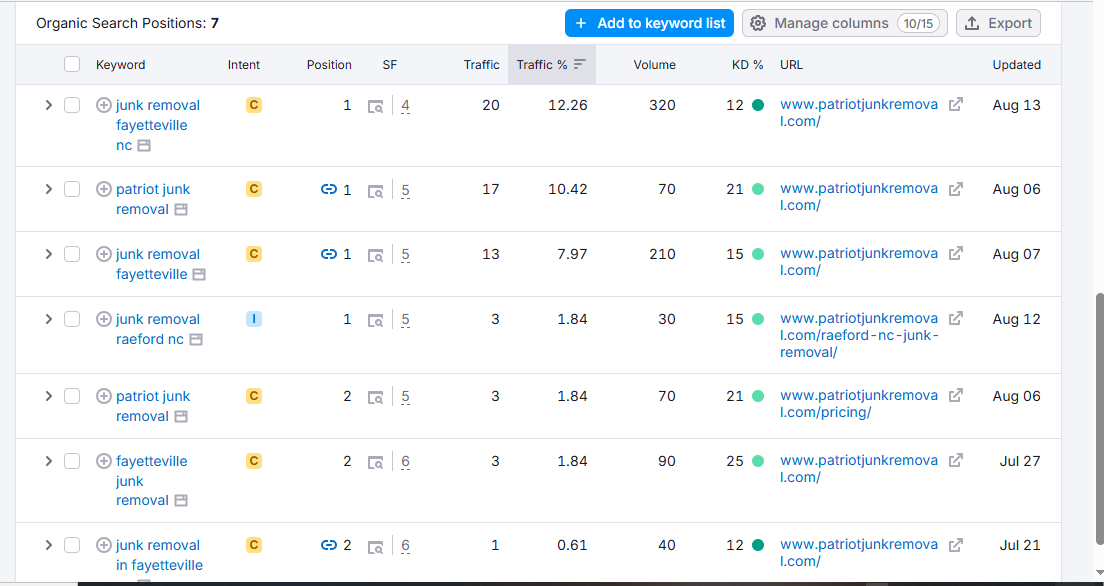The height and width of the screenshot is (586, 1104).
Task: Click Add to keyword list button
Action: click(650, 23)
